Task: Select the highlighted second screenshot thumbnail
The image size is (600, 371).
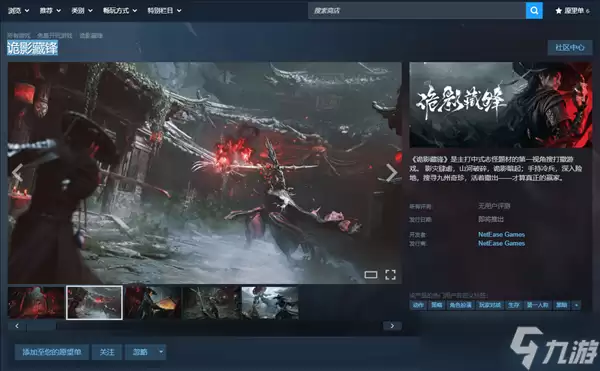Action: click(95, 303)
